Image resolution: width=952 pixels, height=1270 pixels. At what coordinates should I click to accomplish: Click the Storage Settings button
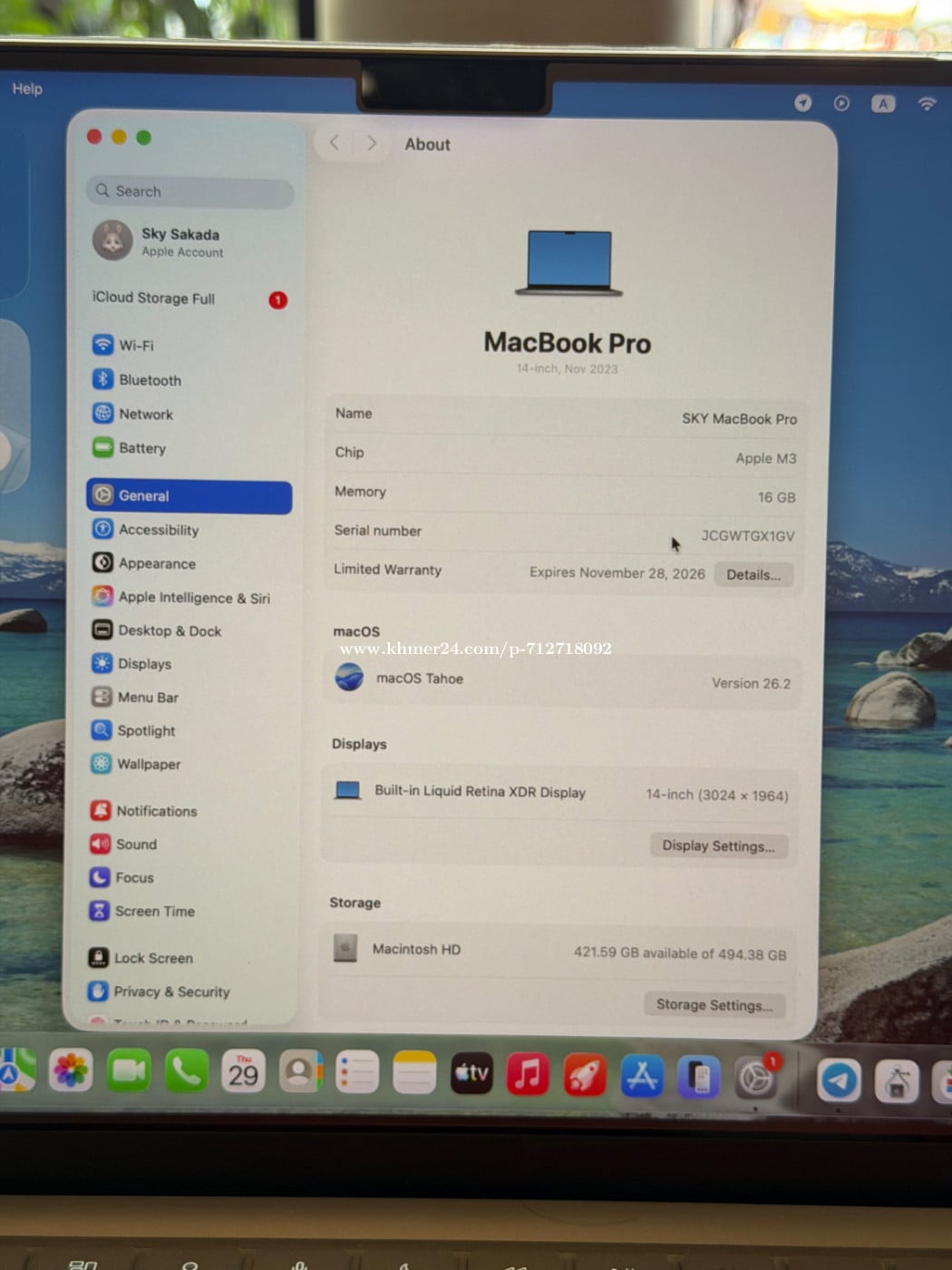(714, 1004)
